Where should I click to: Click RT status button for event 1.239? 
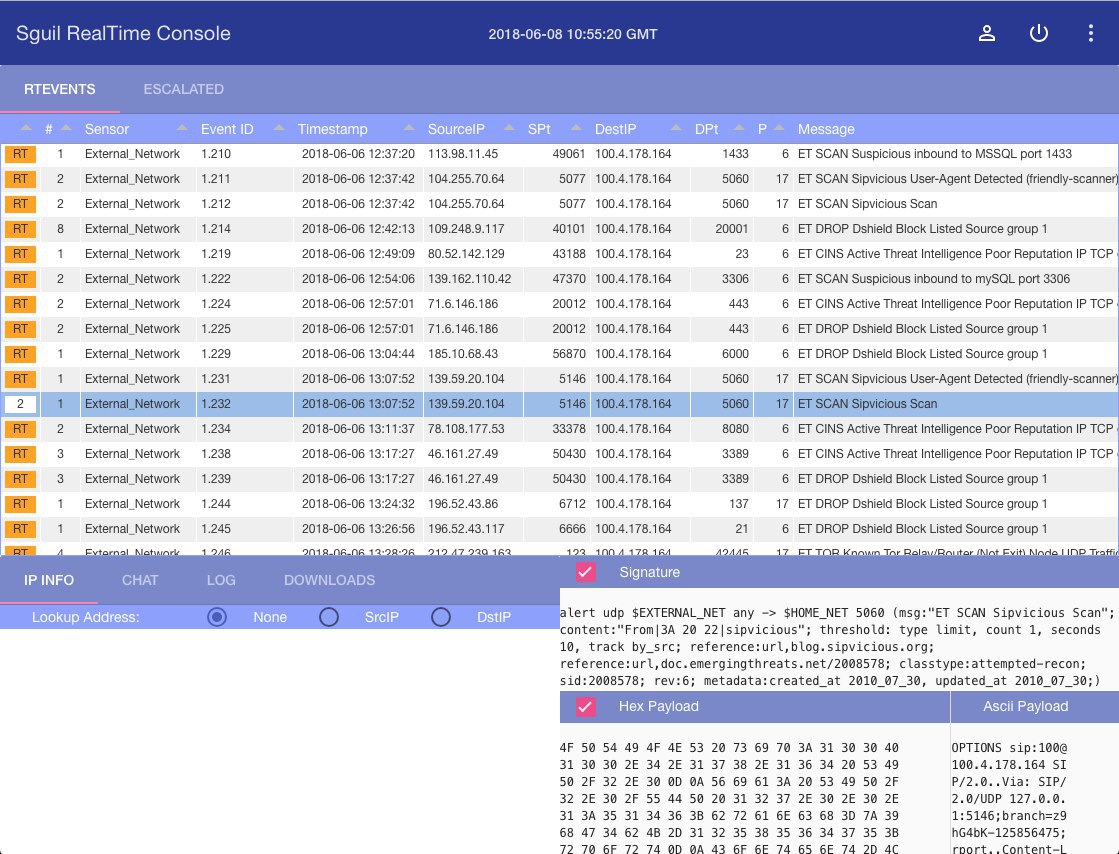(20, 479)
